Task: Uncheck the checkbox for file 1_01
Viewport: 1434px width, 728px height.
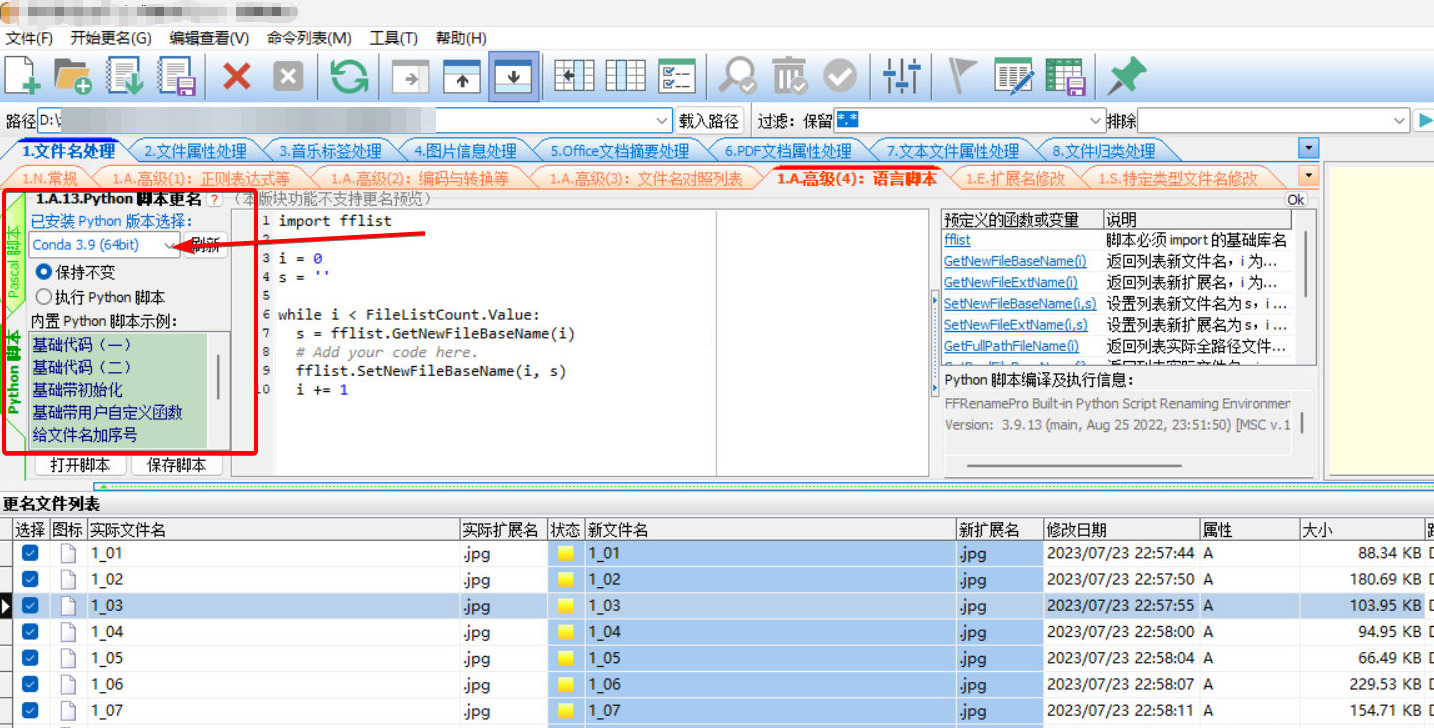Action: click(30, 553)
